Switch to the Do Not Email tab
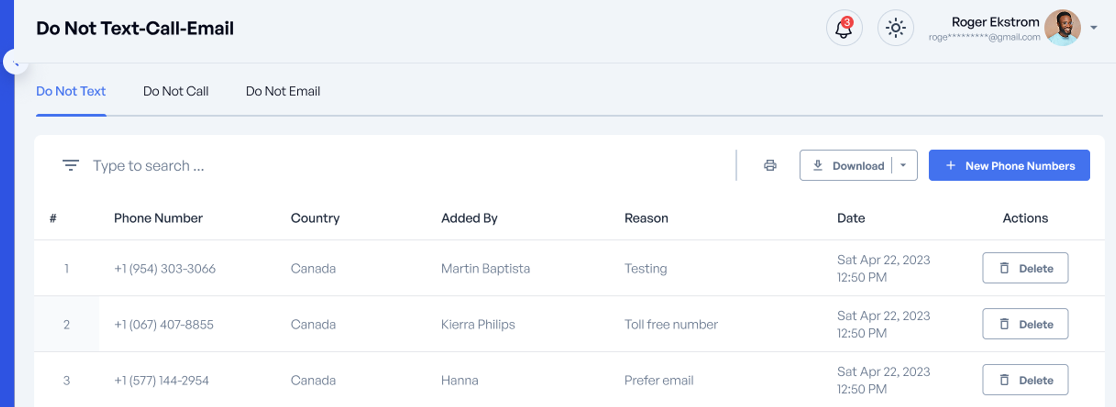Viewport: 1116px width, 407px height. pyautogui.click(x=283, y=91)
